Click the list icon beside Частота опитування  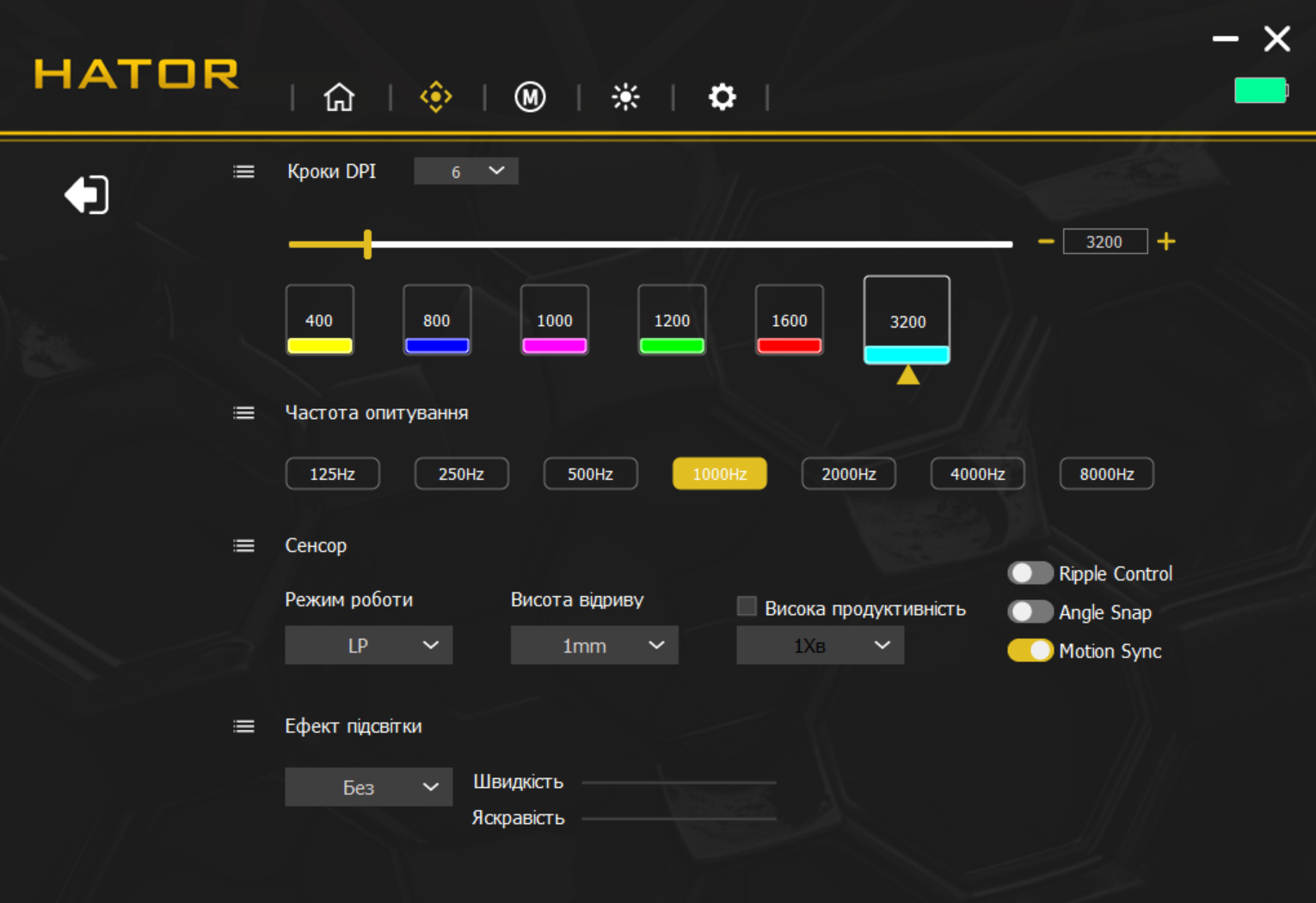(x=244, y=413)
